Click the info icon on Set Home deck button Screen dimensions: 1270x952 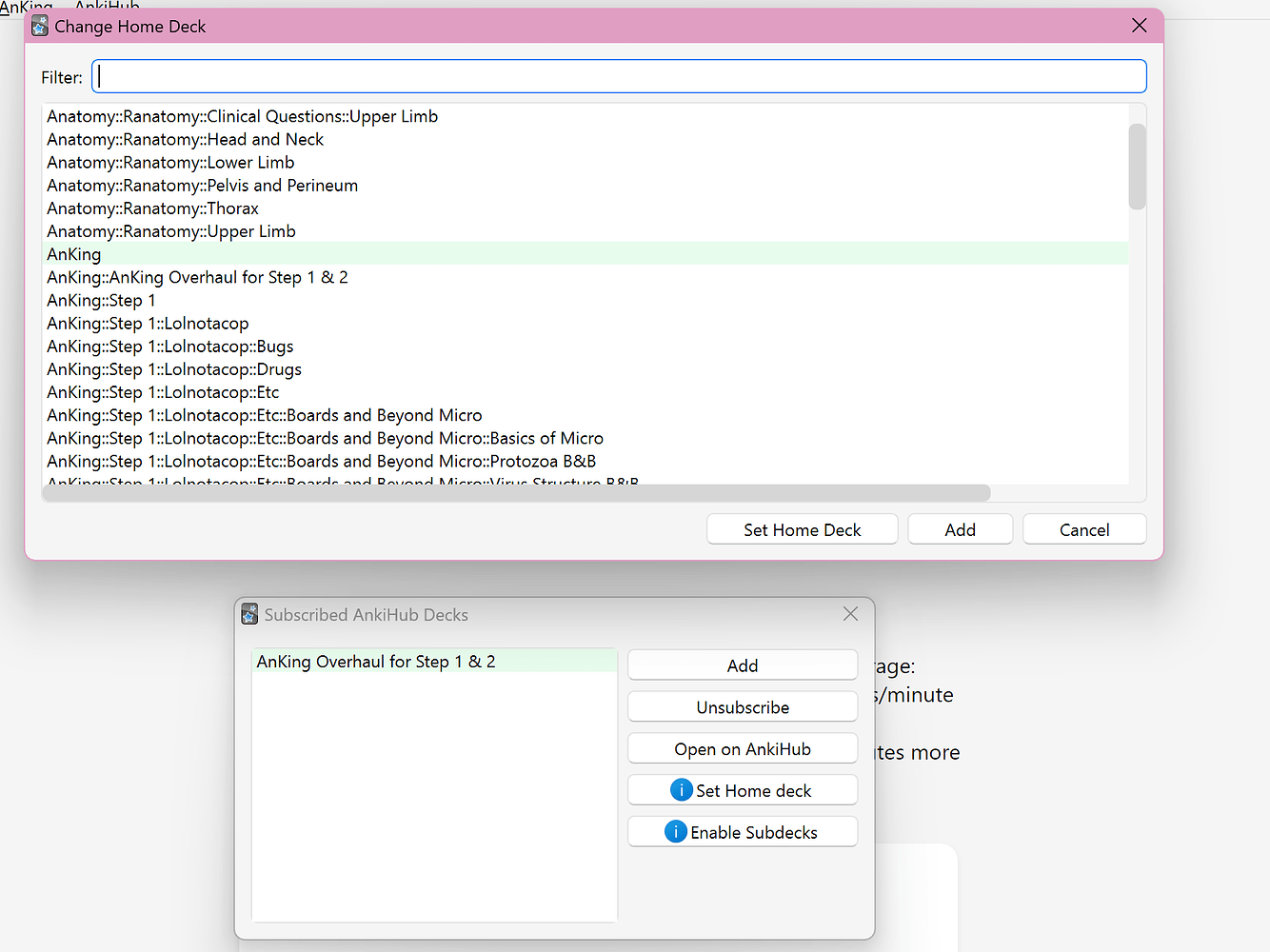(x=682, y=790)
